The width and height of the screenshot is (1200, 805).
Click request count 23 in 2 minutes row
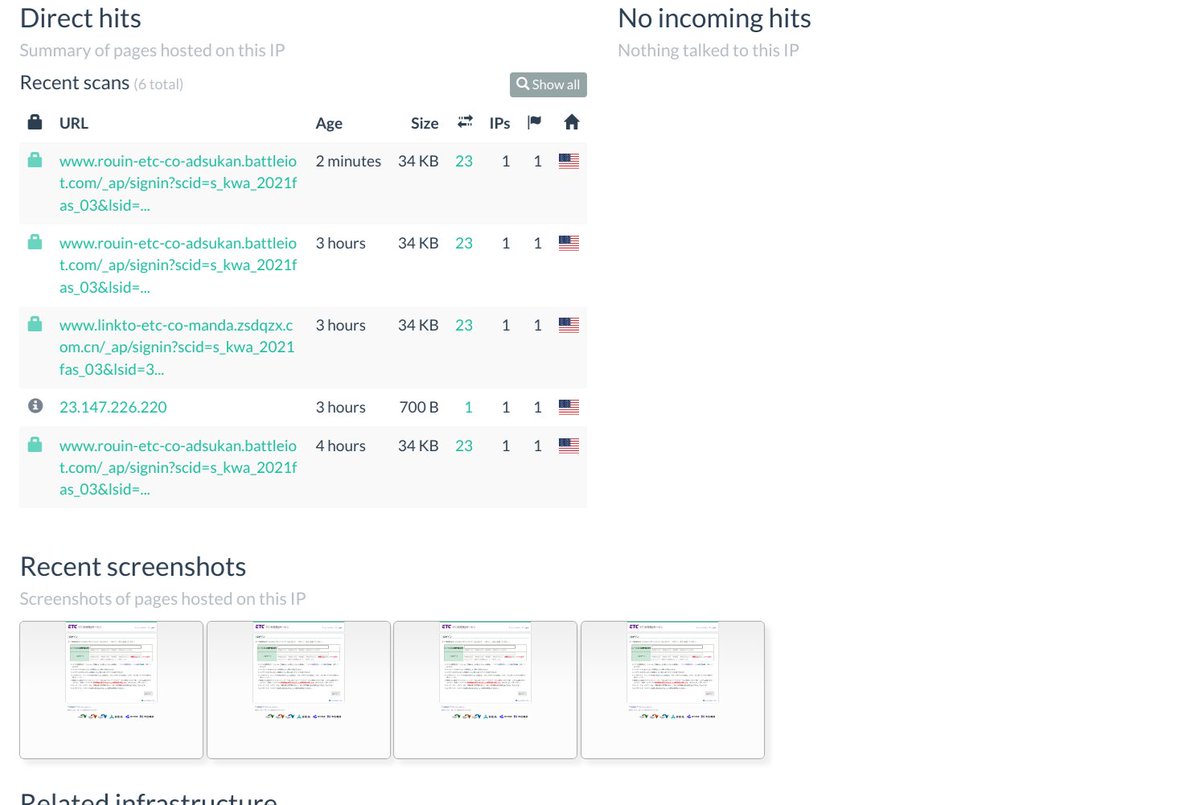pos(464,161)
